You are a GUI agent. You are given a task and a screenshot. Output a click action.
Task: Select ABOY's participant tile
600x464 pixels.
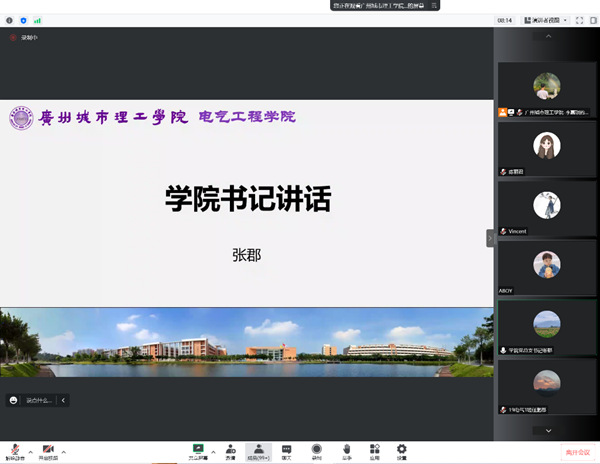click(x=547, y=268)
